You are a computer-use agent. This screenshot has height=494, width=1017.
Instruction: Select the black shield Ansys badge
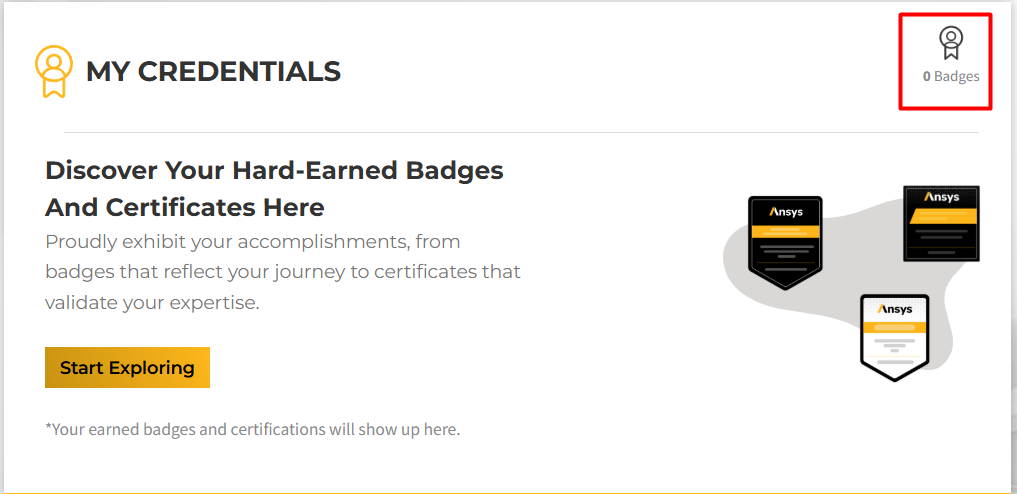click(785, 242)
